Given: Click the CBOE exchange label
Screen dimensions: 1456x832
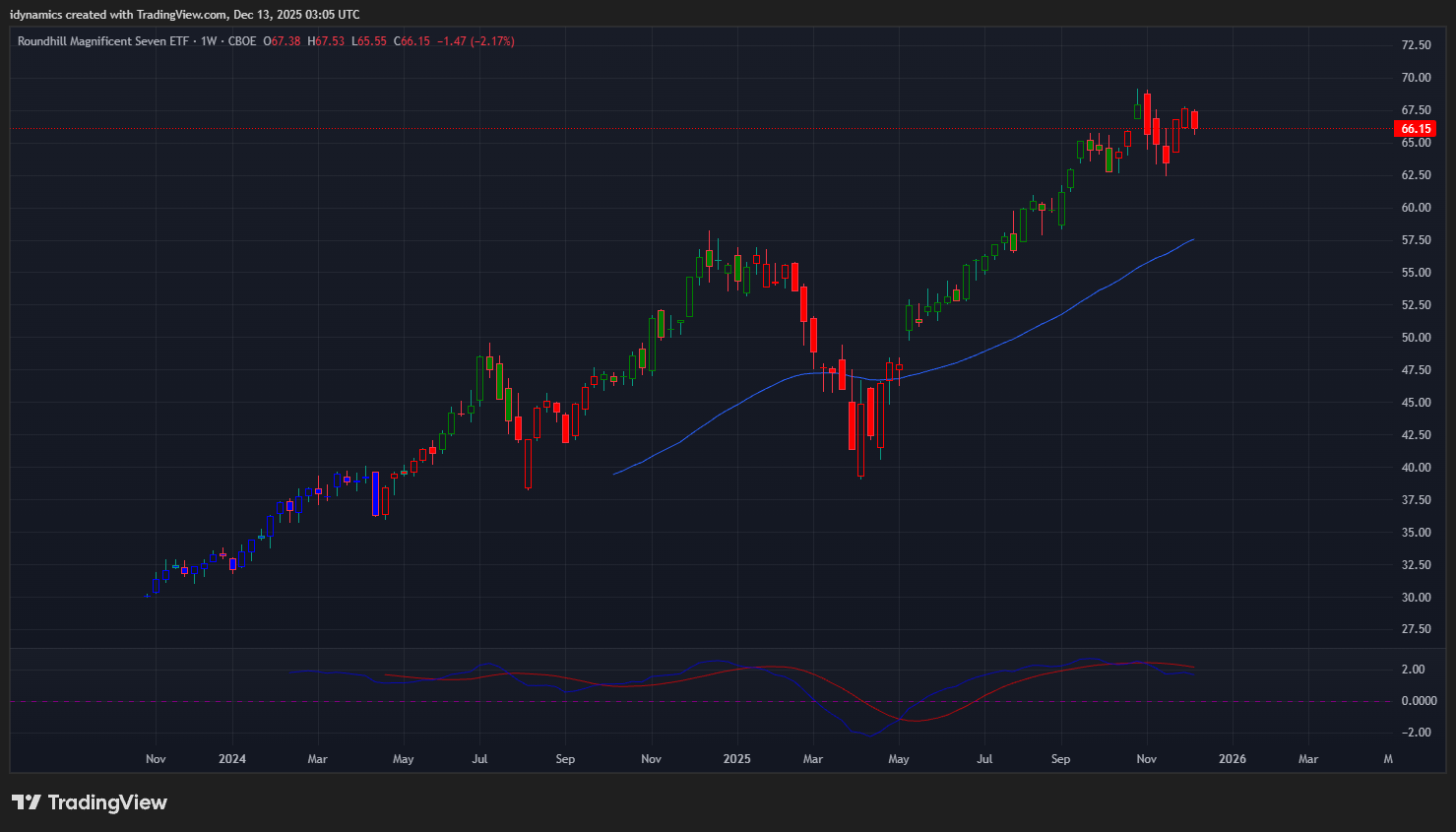Looking at the screenshot, I should [242, 41].
